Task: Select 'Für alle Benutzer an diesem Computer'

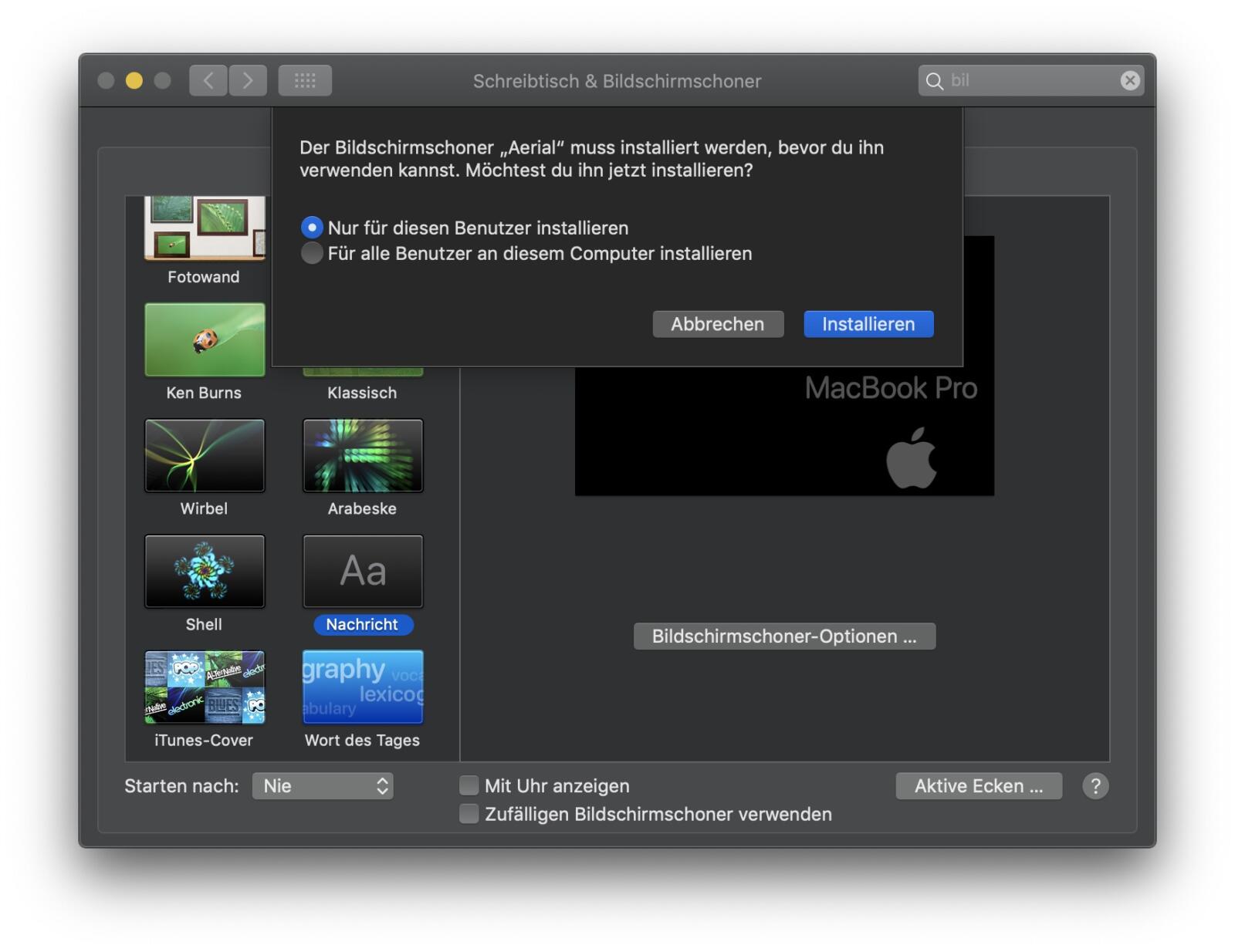Action: tap(312, 253)
